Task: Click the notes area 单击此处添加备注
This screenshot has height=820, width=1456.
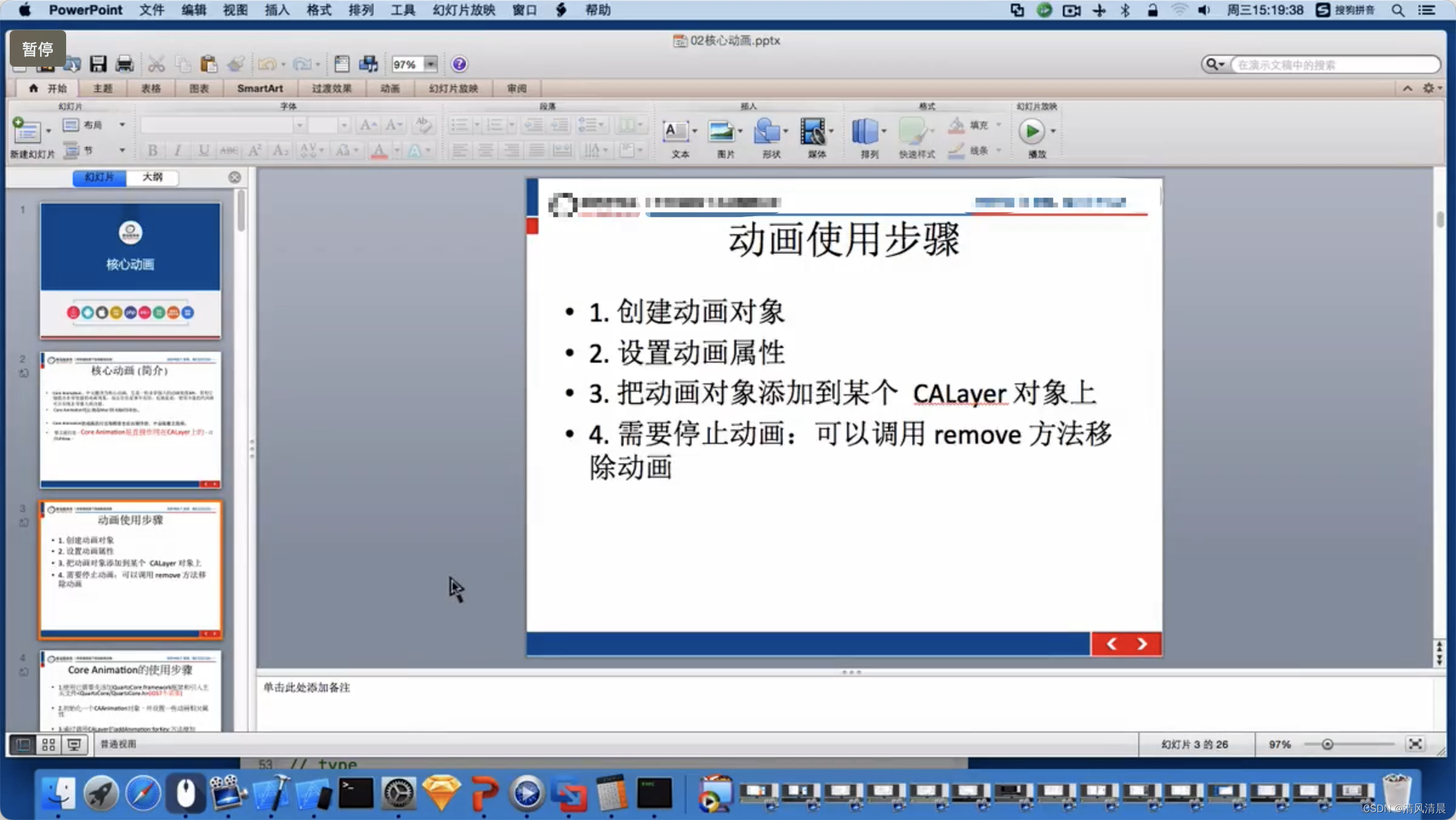Action: pos(307,687)
